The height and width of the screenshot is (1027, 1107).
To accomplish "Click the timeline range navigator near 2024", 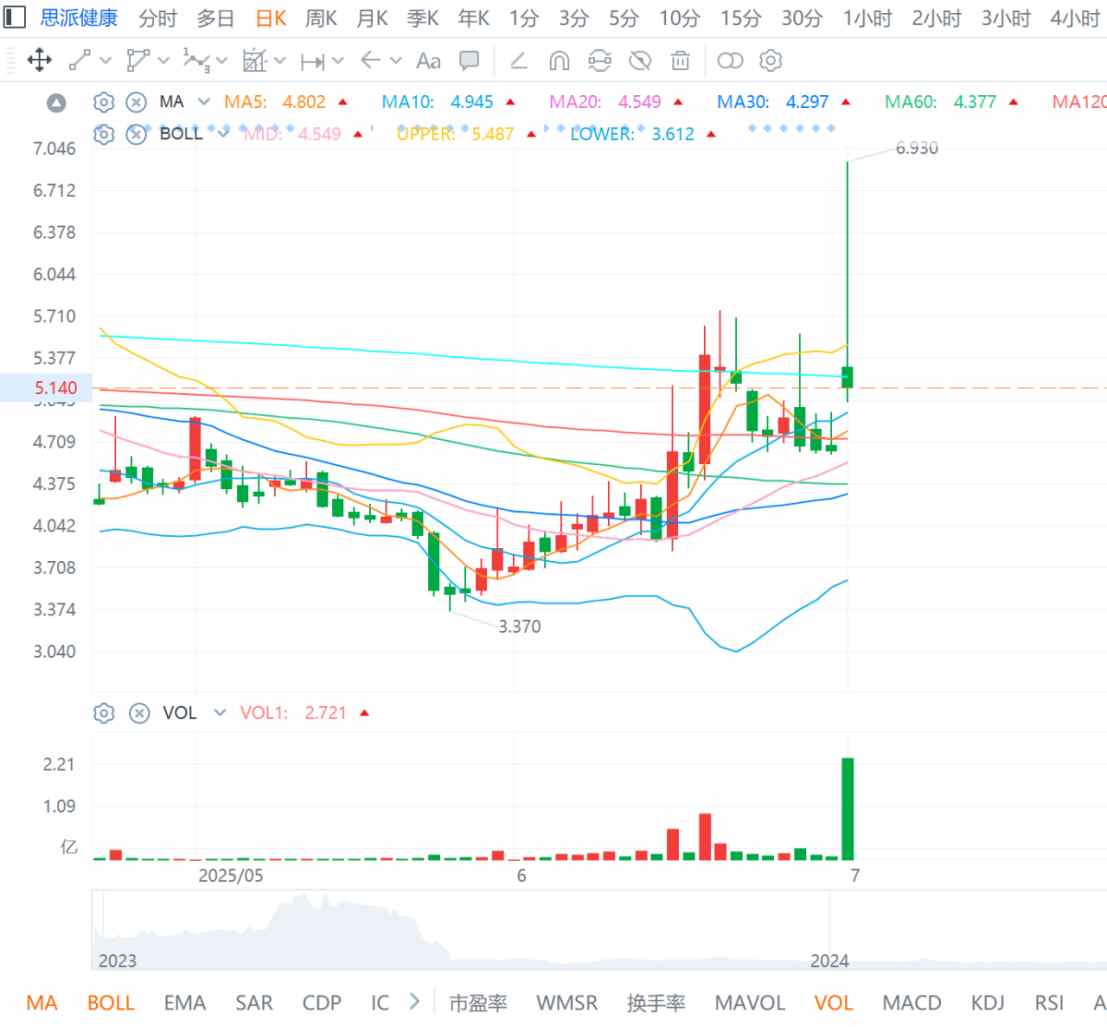I will click(830, 931).
